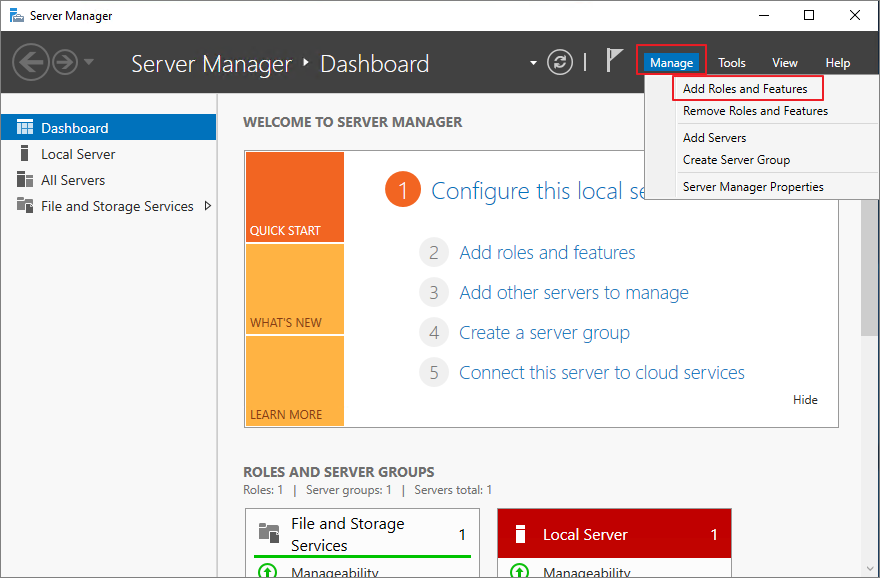880x578 pixels.
Task: Open the Help menu
Action: pyautogui.click(x=837, y=63)
